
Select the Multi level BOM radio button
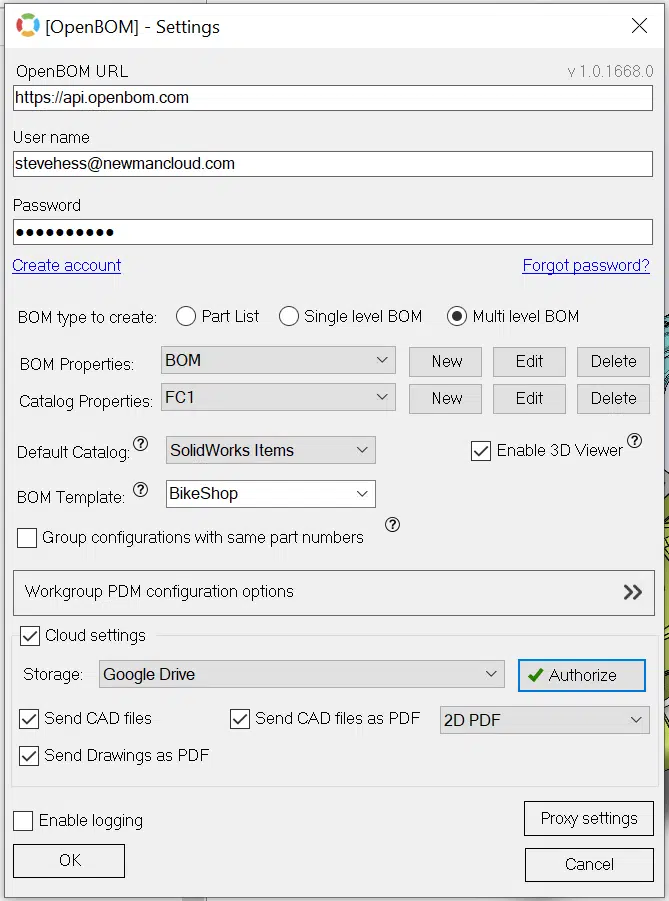click(457, 316)
